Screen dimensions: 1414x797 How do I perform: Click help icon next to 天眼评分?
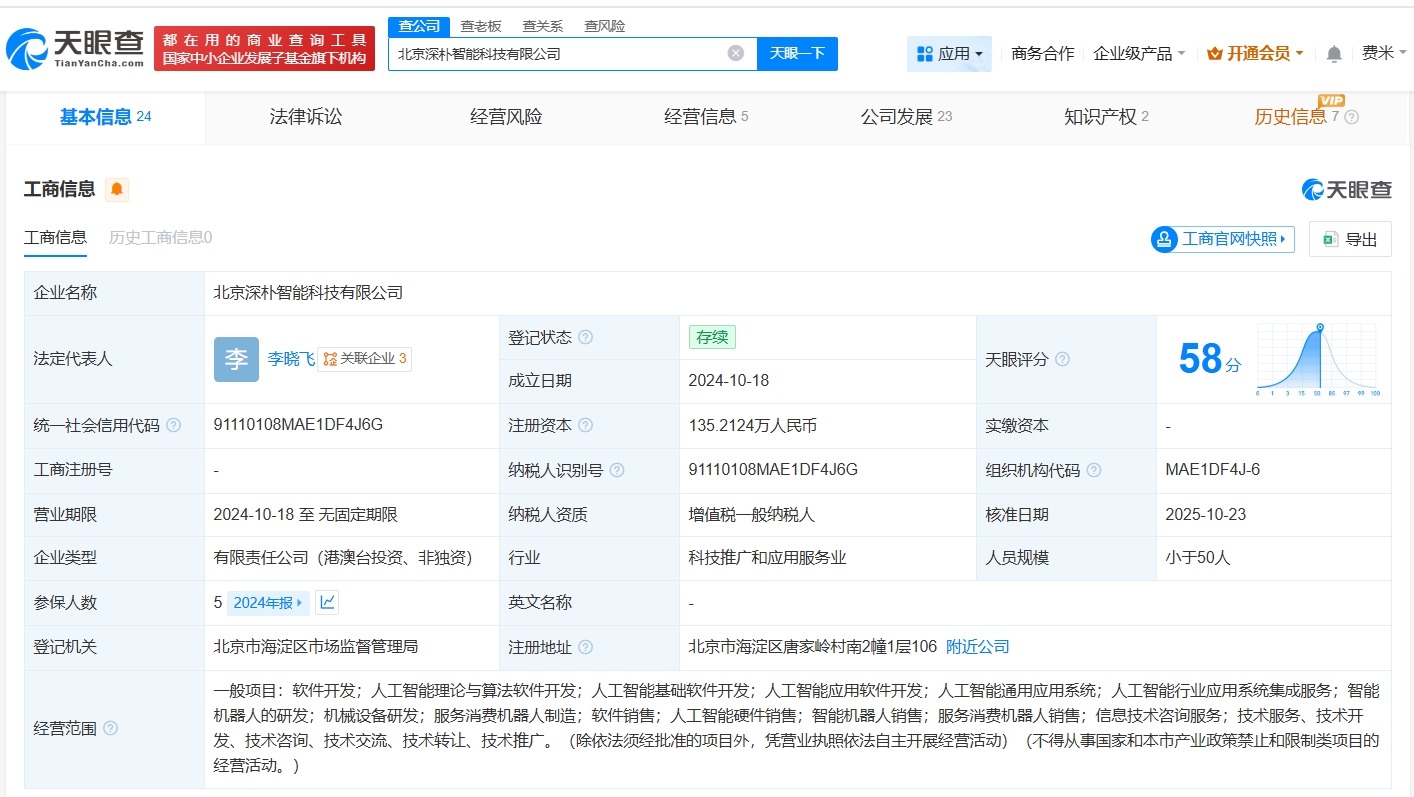(x=1063, y=358)
